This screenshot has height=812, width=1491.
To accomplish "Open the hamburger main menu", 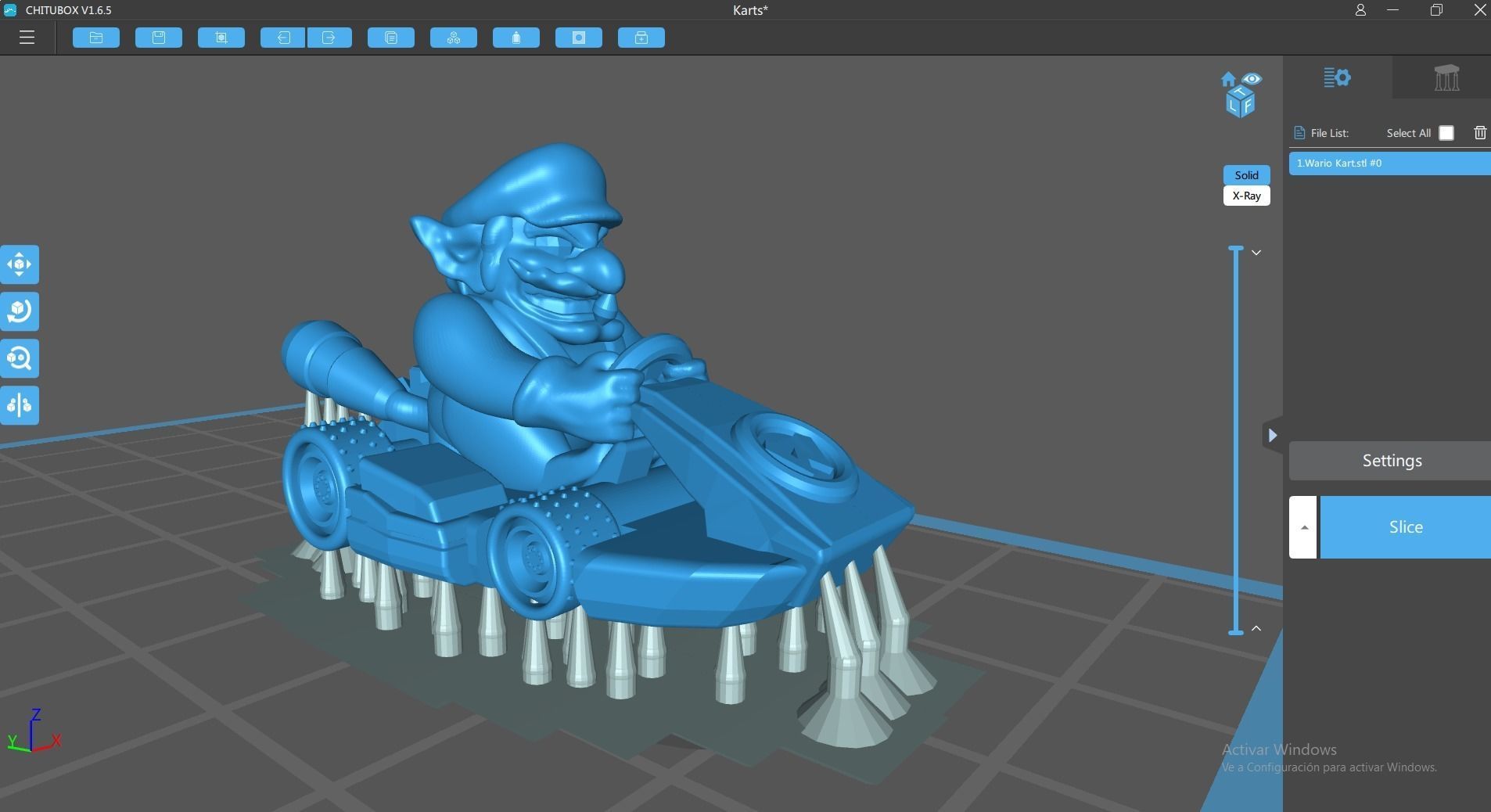I will click(27, 38).
